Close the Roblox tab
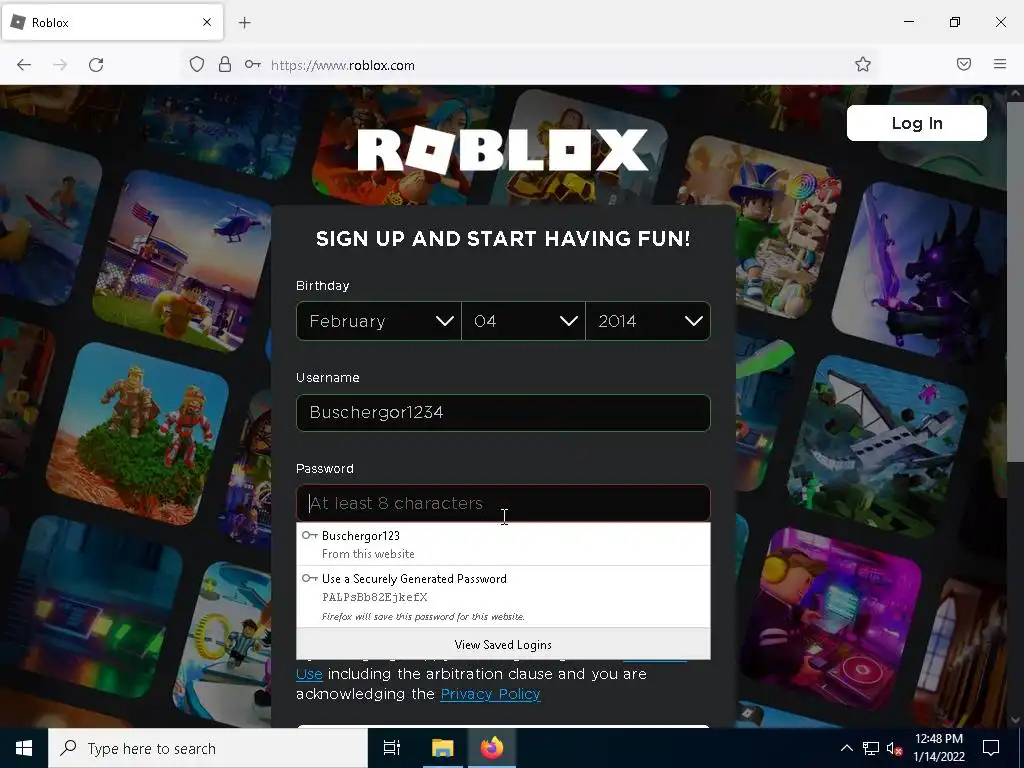 click(x=207, y=22)
